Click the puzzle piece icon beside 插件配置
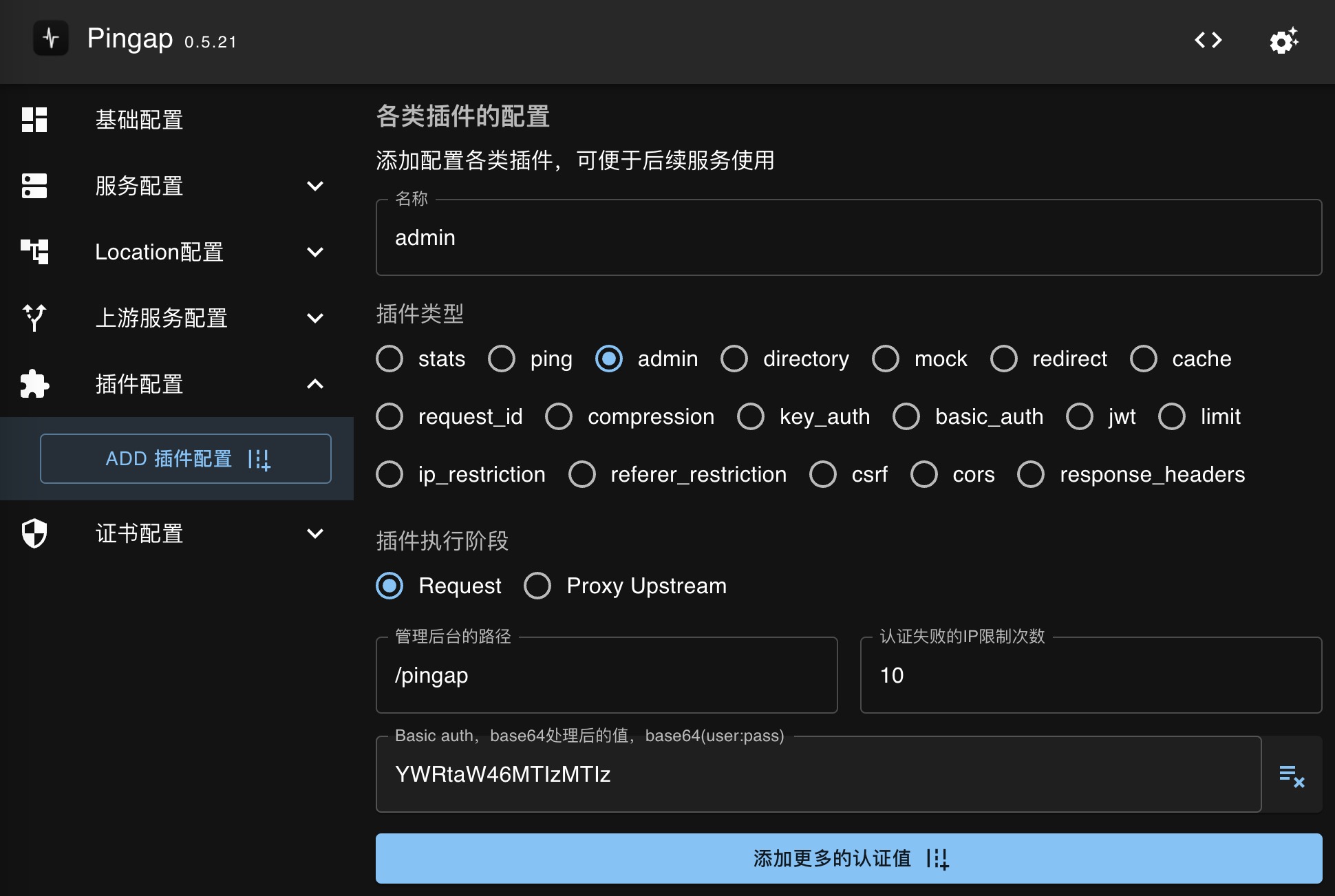The height and width of the screenshot is (896, 1335). click(x=34, y=384)
